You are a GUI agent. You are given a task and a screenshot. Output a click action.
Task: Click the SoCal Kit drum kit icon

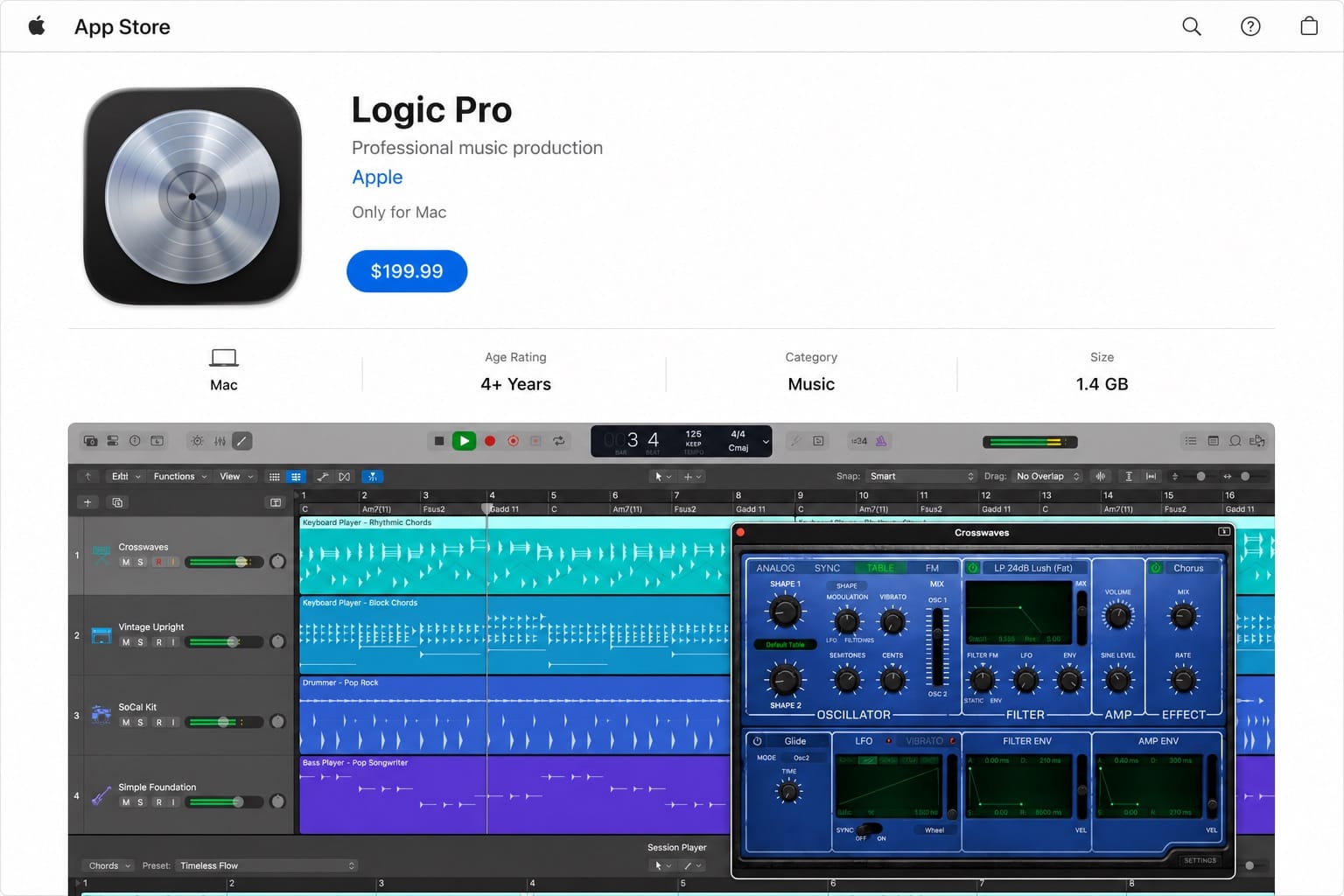point(101,715)
